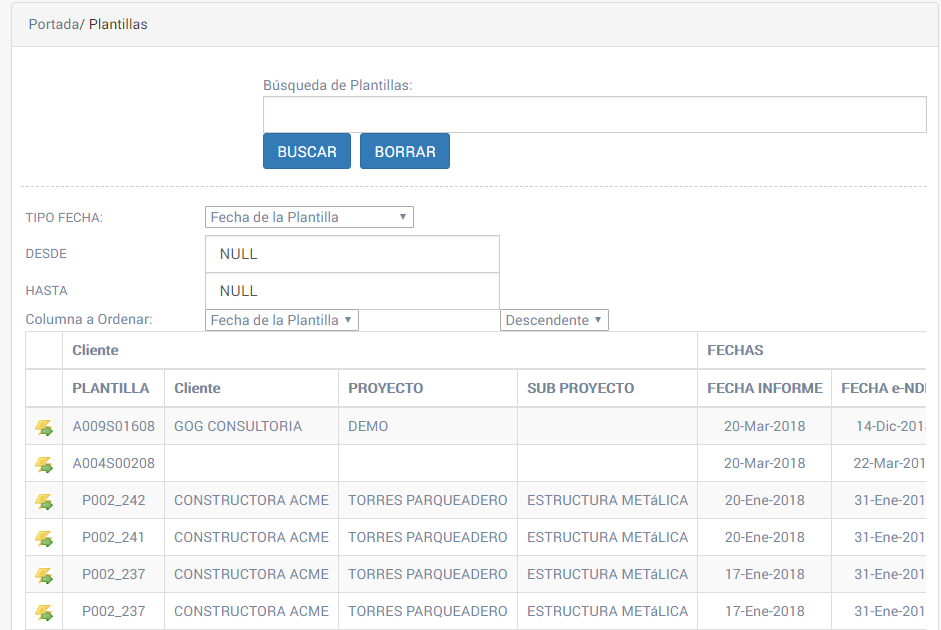Click the DESDE date field
This screenshot has width=941, height=630.
pyautogui.click(x=352, y=254)
